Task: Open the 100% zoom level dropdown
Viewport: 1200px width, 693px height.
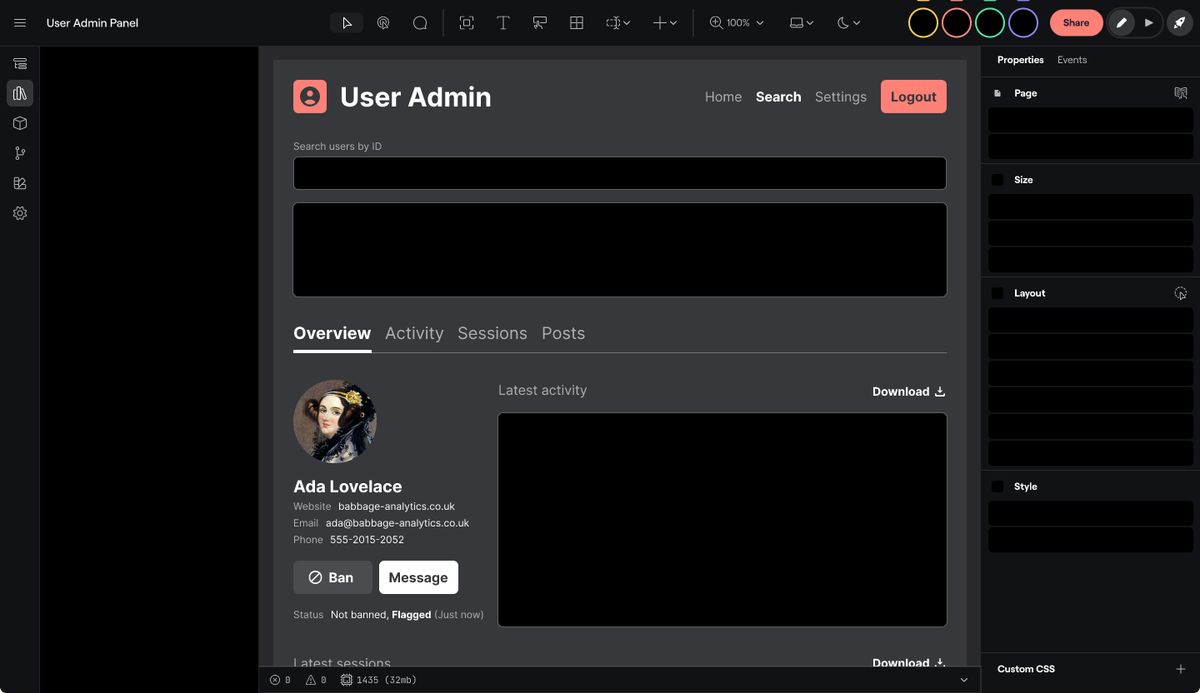Action: [x=736, y=22]
